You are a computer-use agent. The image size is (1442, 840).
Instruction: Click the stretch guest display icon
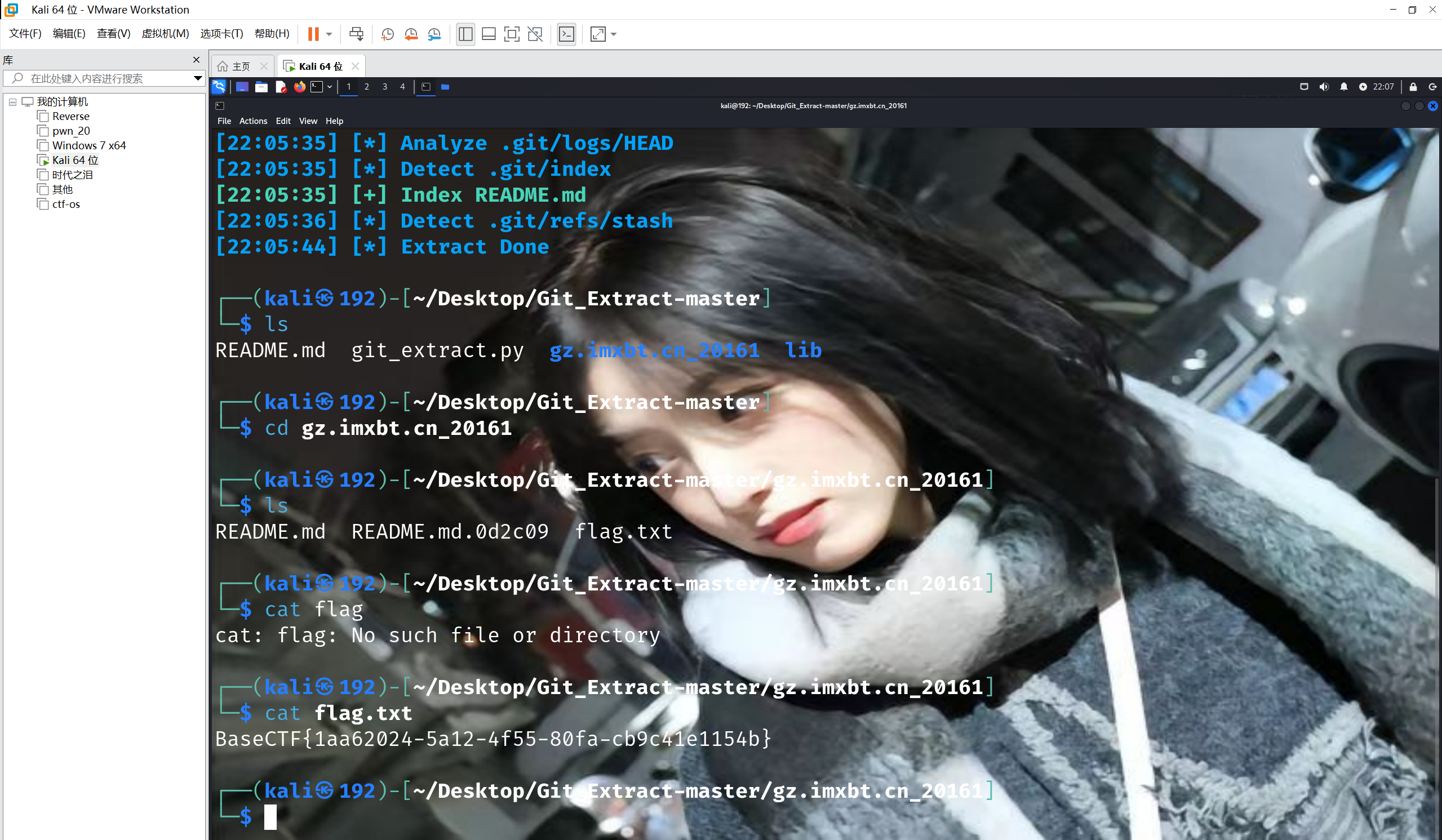pyautogui.click(x=598, y=34)
